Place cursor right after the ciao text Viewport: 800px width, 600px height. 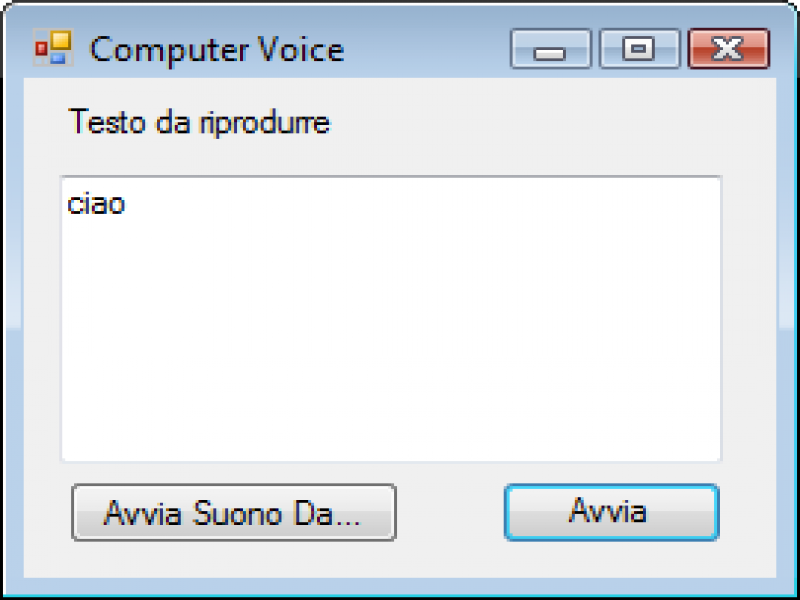click(x=128, y=204)
